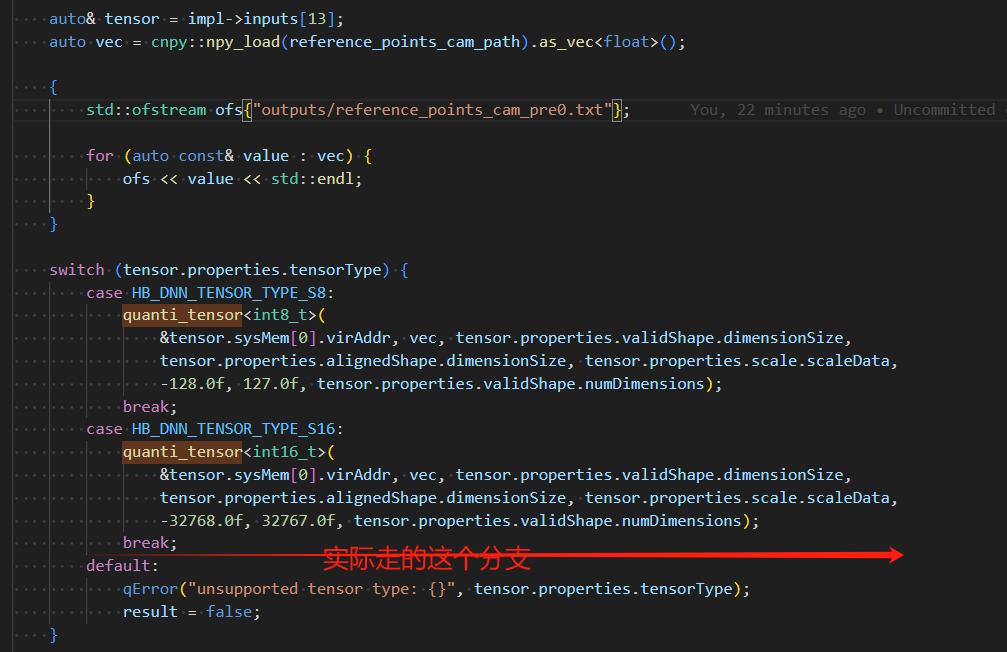Click the std::ofstream type name
1007x652 pixels.
point(146,110)
